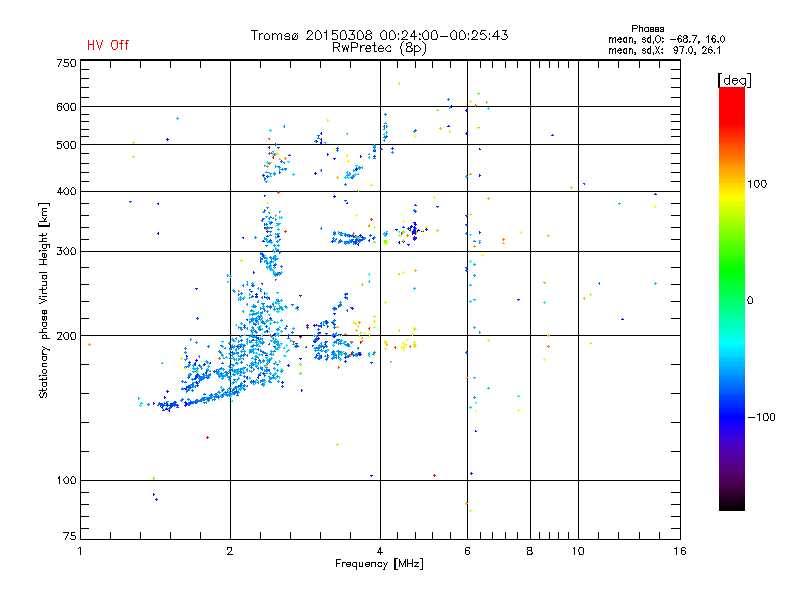Click the x-axis '4' tick label
Viewport: 800px width, 600px height.
point(380,551)
